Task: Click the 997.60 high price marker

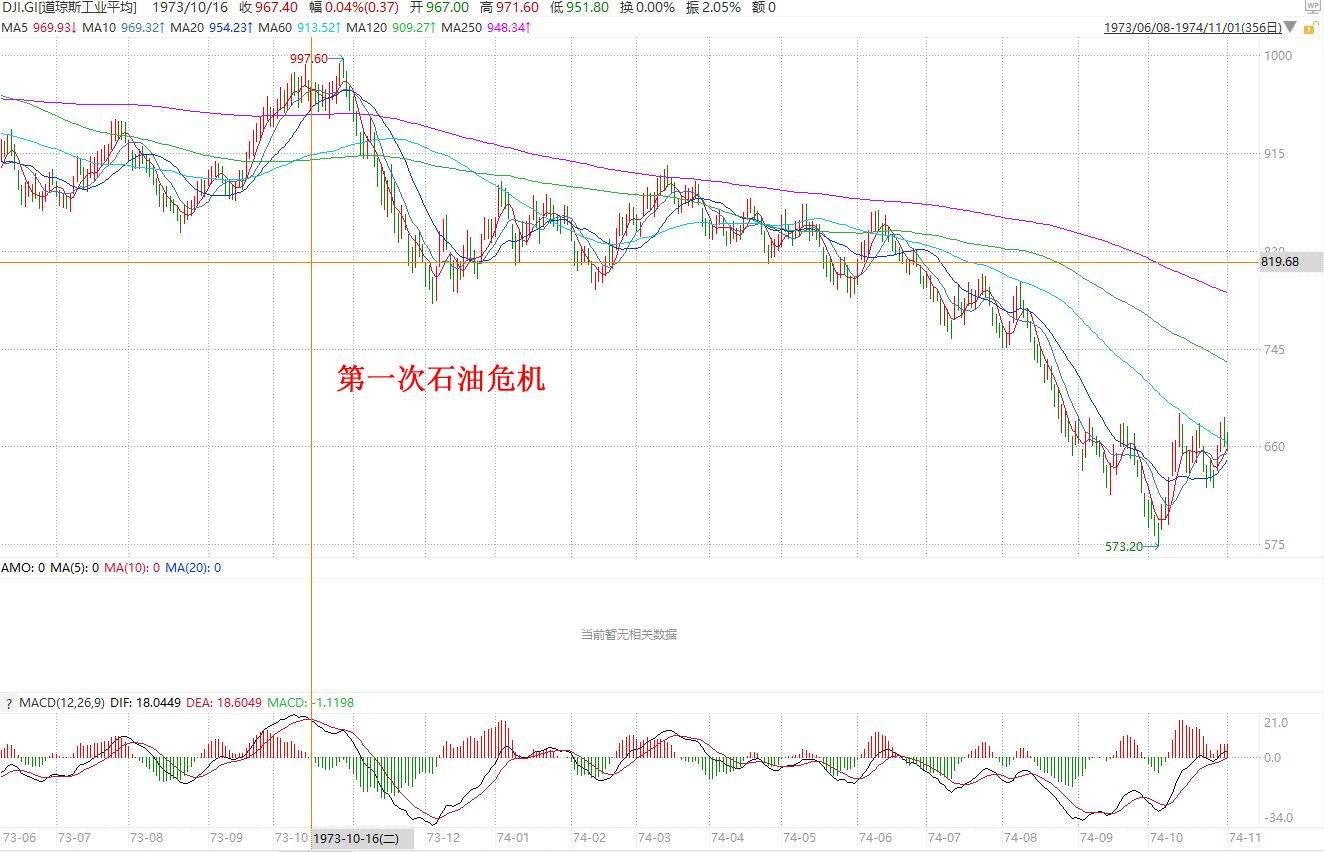Action: (308, 59)
